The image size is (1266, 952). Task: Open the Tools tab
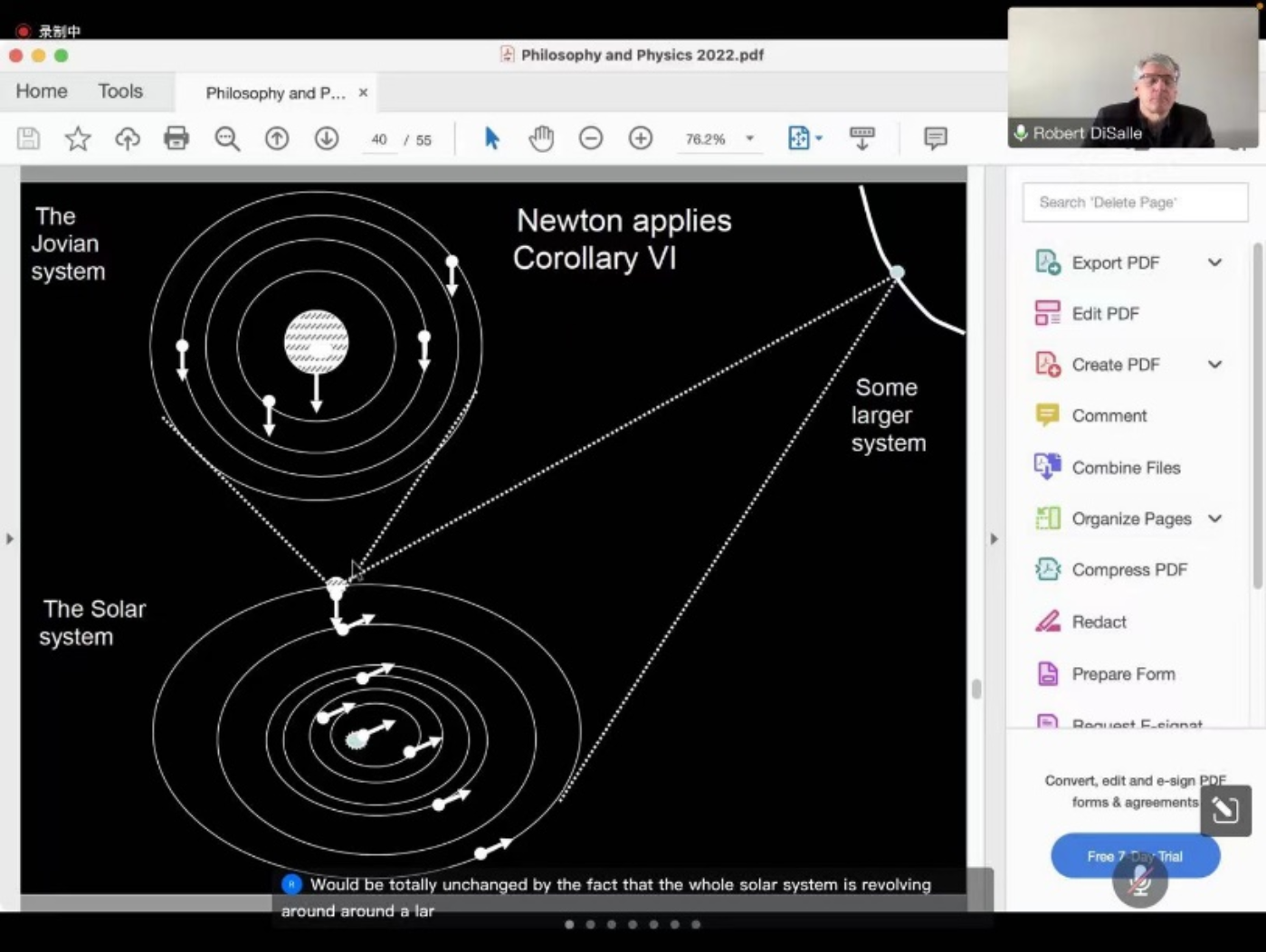point(120,91)
